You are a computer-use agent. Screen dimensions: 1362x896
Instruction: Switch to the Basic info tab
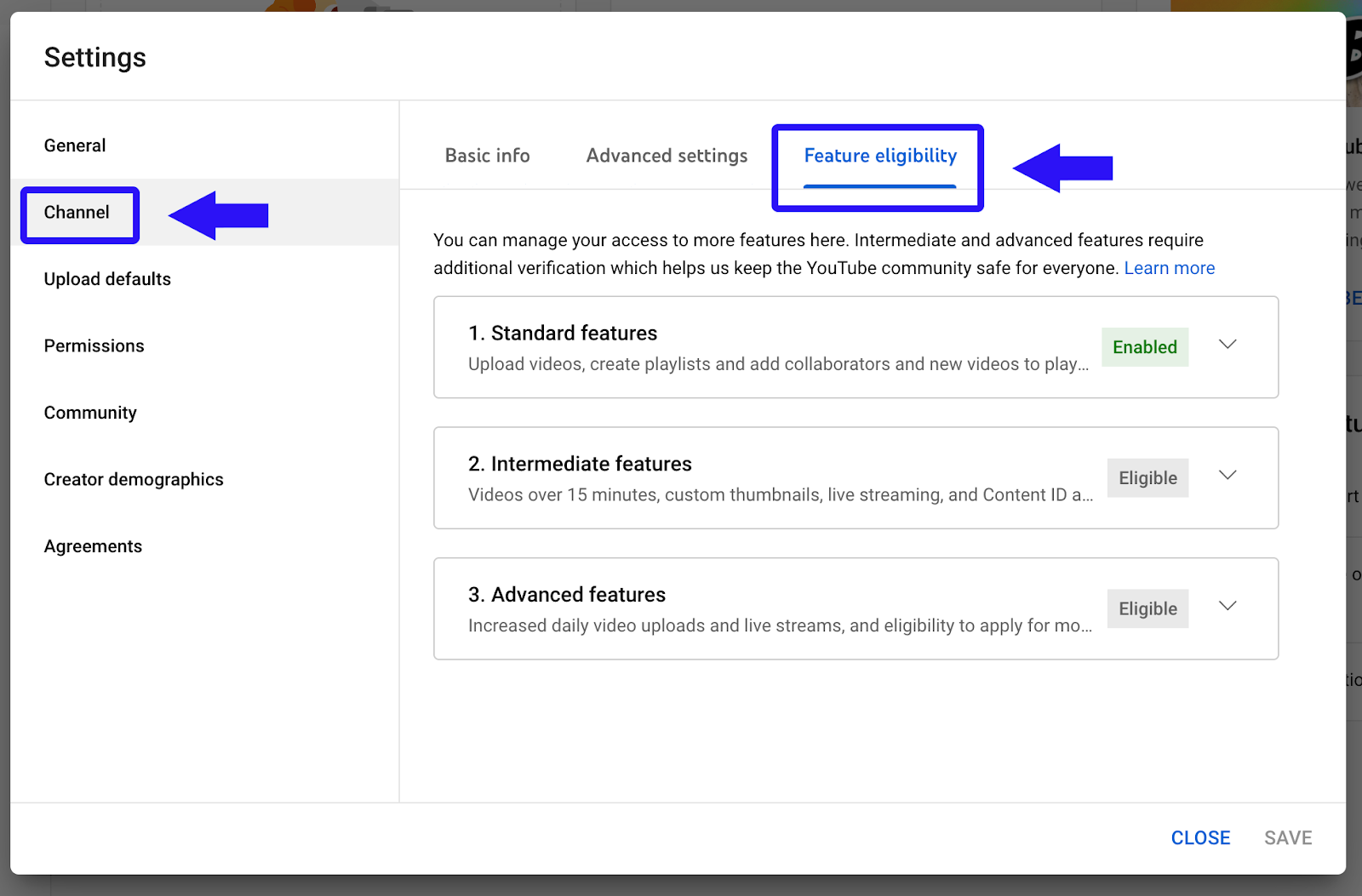486,155
